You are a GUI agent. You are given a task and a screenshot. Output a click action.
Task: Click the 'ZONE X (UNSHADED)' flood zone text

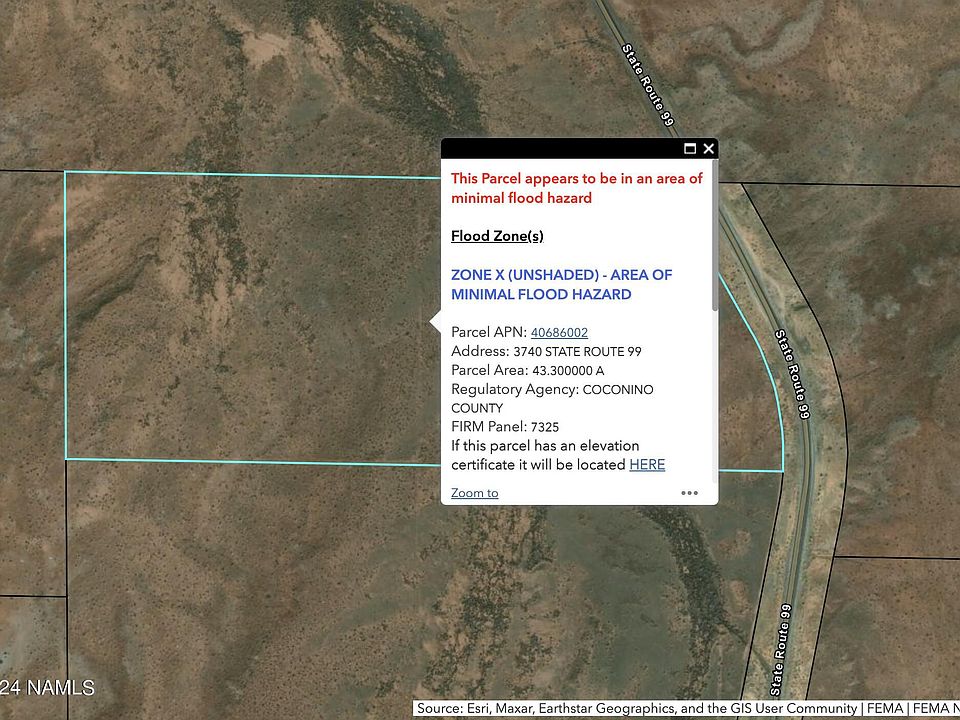(561, 285)
